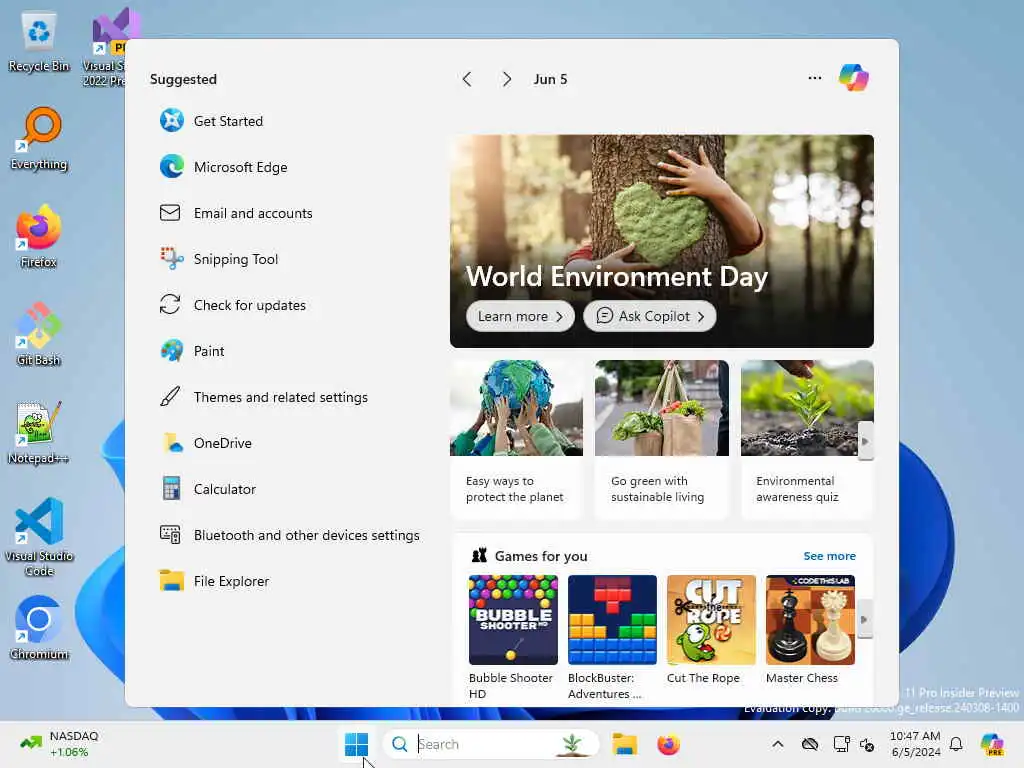Go to next day with right chevron

point(507,80)
